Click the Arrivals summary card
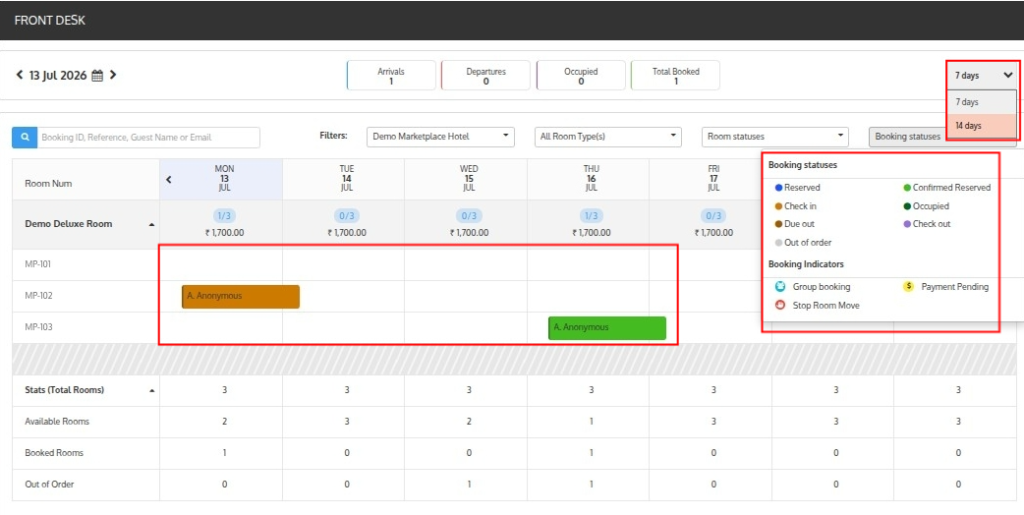The width and height of the screenshot is (1024, 515). click(x=391, y=76)
